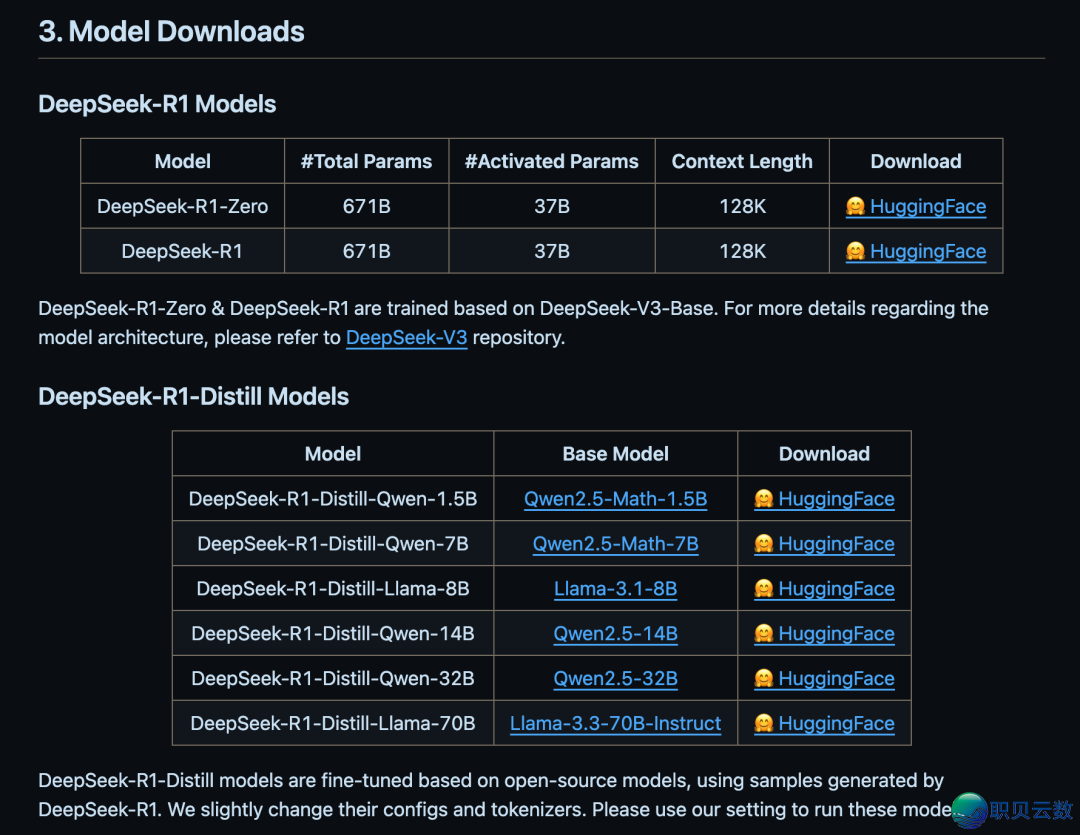Select the 'DeepSeek-R1-Distill-Qwen-14B' cell
This screenshot has height=835, width=1080.
(333, 633)
